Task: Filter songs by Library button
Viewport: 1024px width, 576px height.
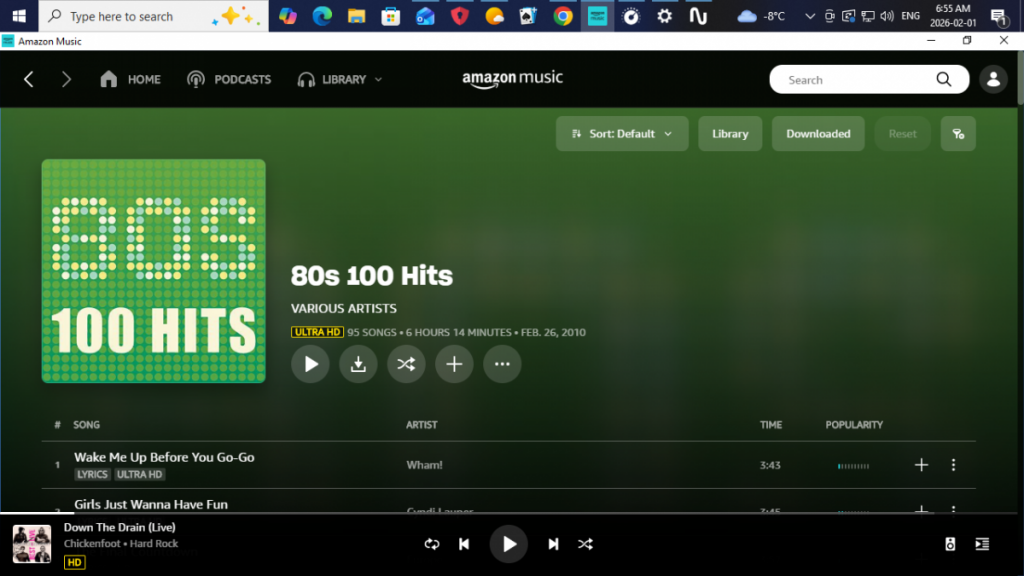Action: (x=729, y=134)
